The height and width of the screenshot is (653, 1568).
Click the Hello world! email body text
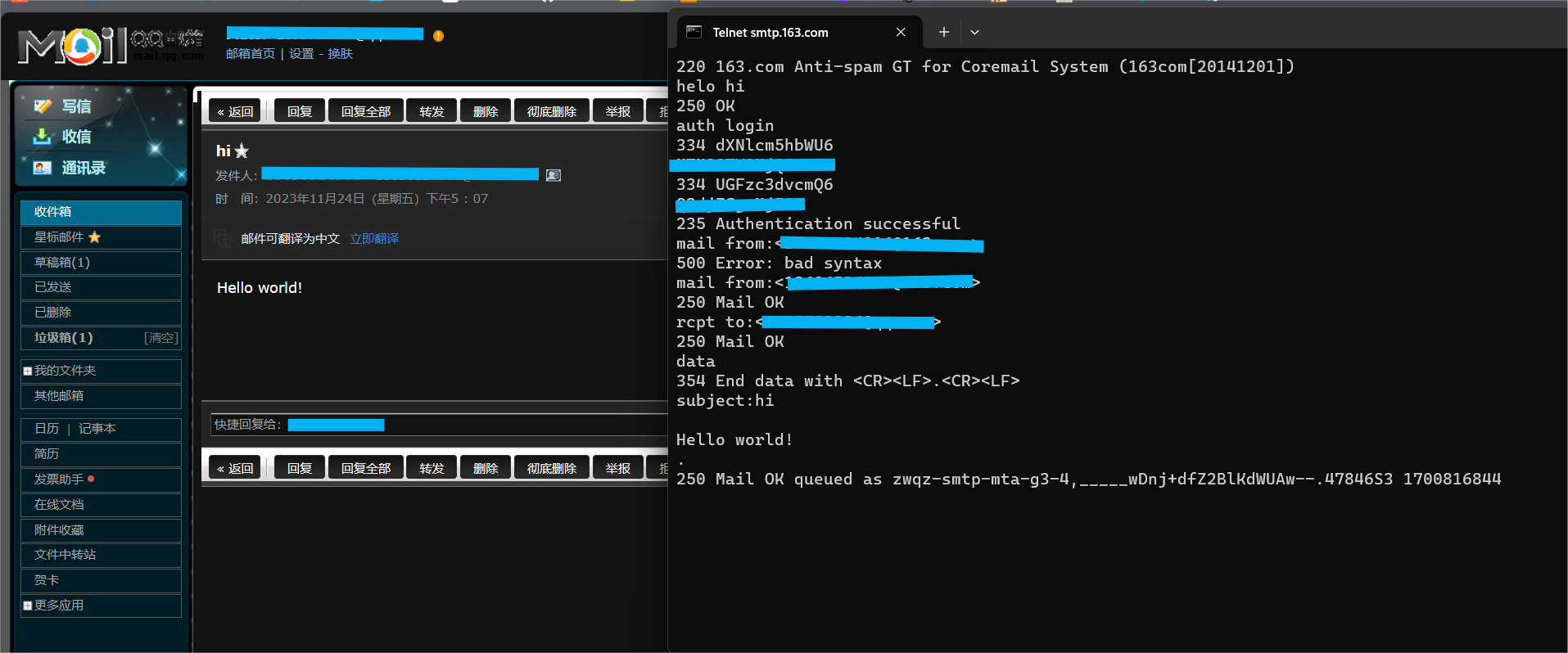tap(260, 288)
